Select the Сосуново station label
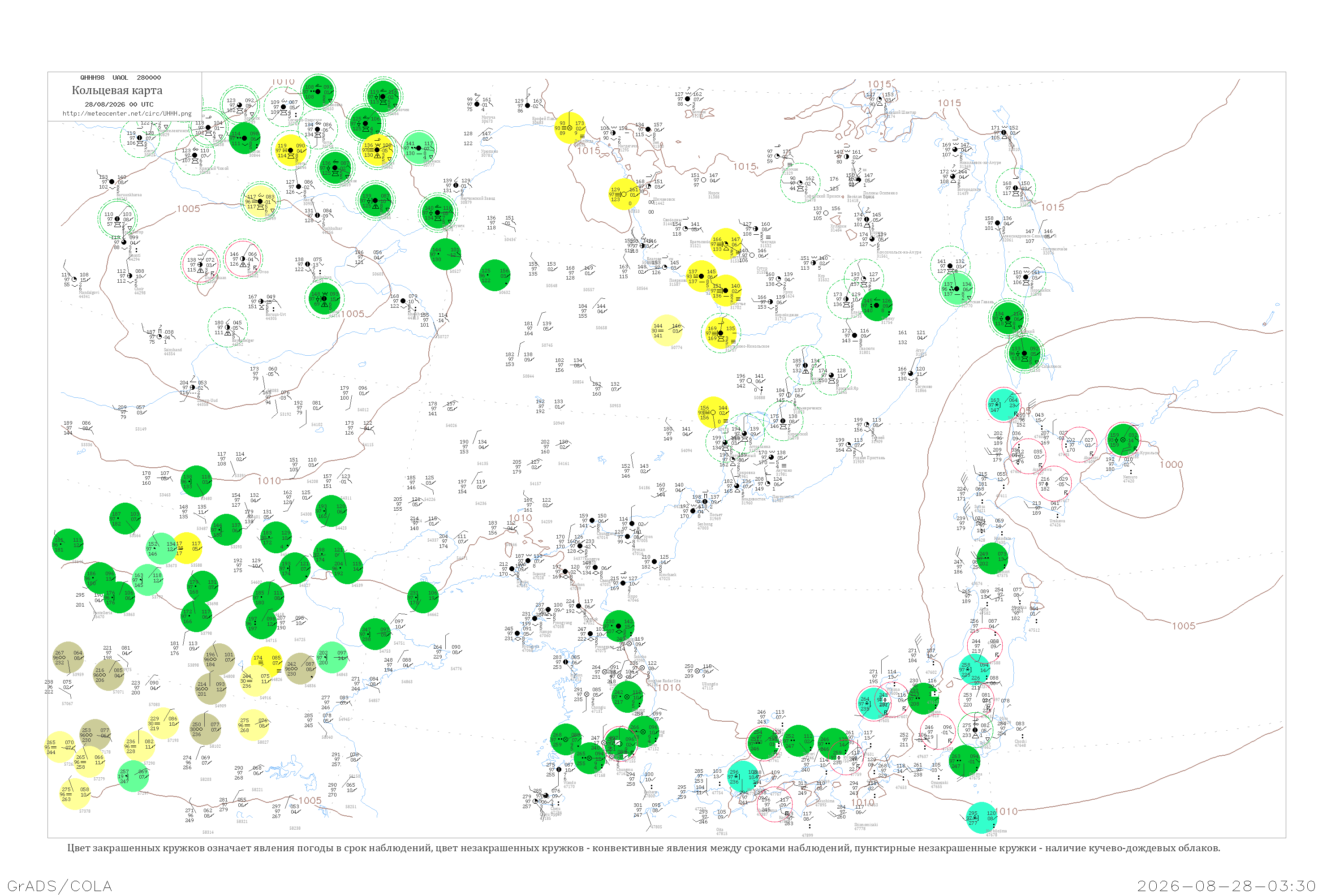 click(x=923, y=387)
